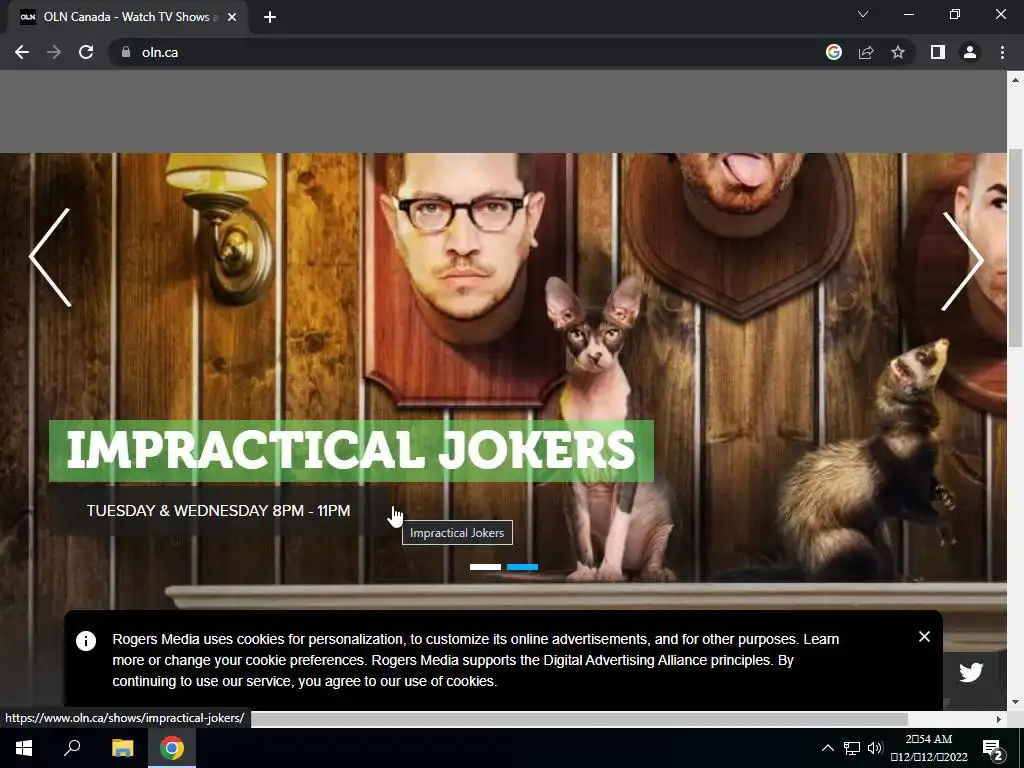Open the volume control tray icon
The image size is (1024, 768).
875,748
